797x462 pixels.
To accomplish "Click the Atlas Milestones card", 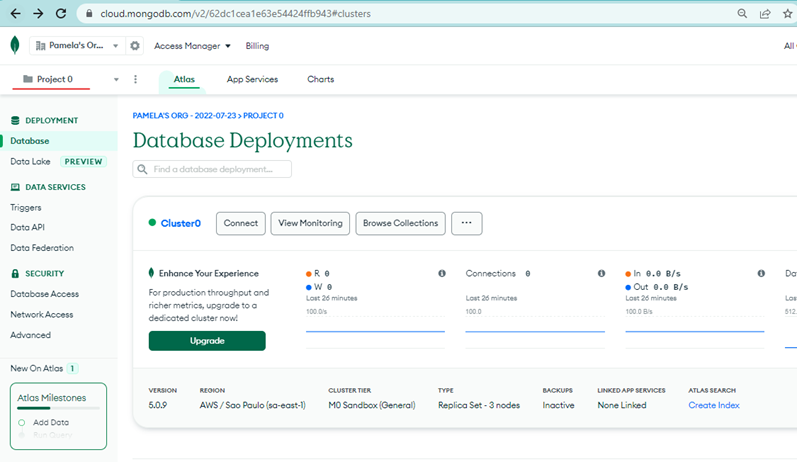I will [58, 416].
